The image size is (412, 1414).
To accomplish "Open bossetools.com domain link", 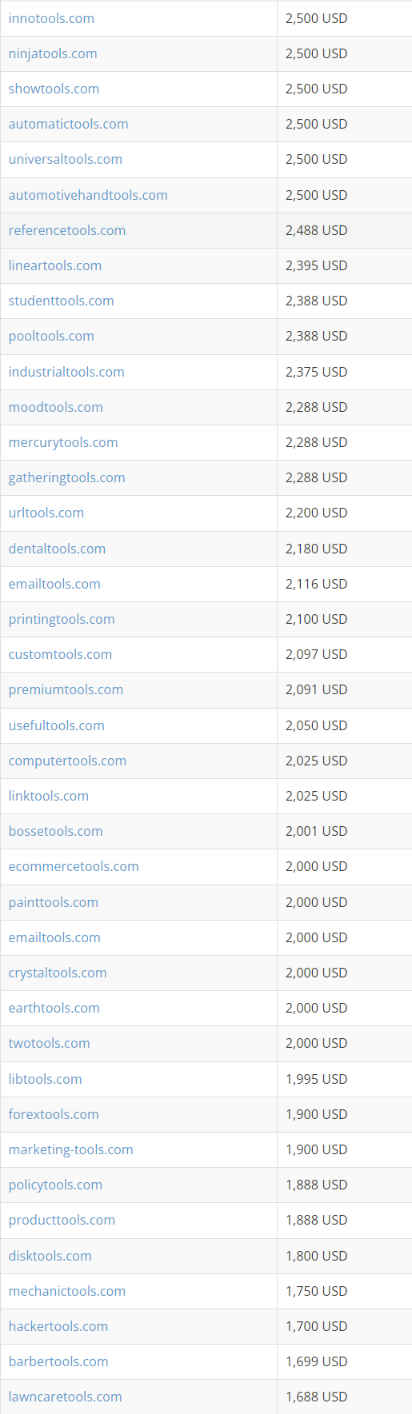I will pyautogui.click(x=55, y=831).
